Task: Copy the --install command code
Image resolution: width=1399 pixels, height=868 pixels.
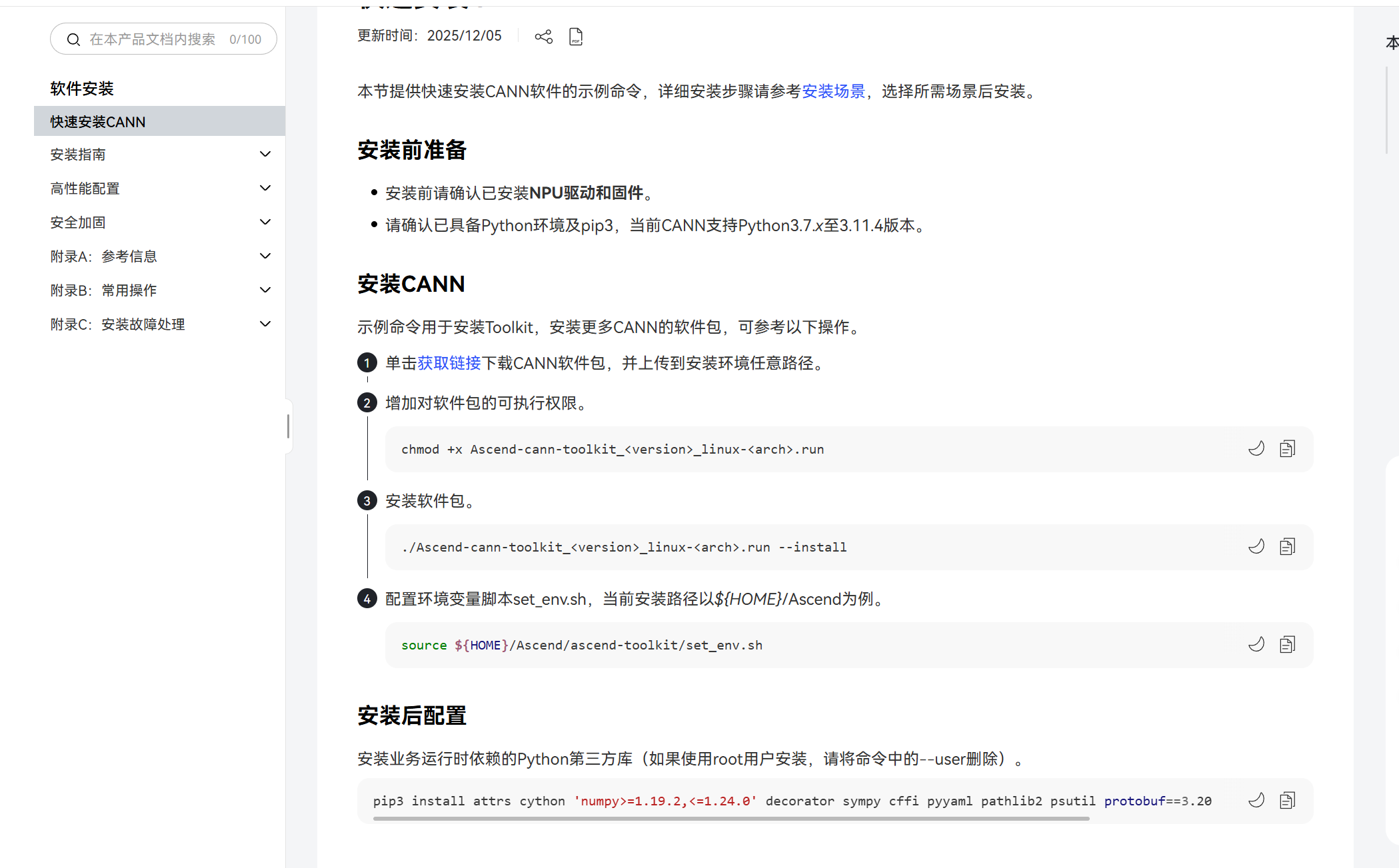Action: pos(1287,547)
